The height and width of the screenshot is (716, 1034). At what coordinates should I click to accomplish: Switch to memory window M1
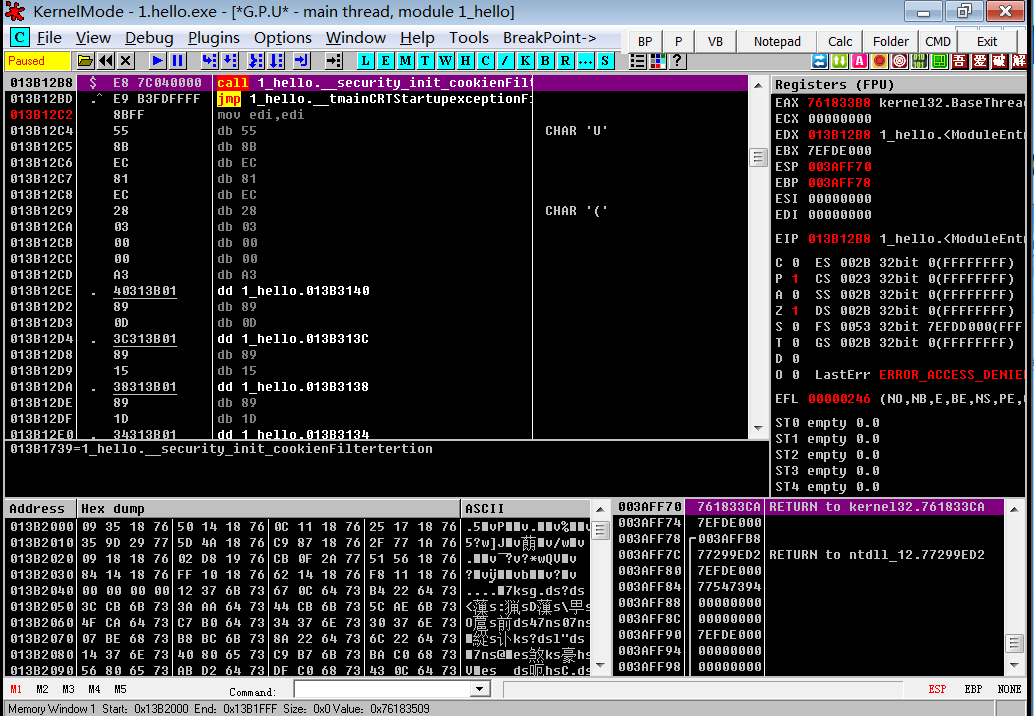click(16, 689)
